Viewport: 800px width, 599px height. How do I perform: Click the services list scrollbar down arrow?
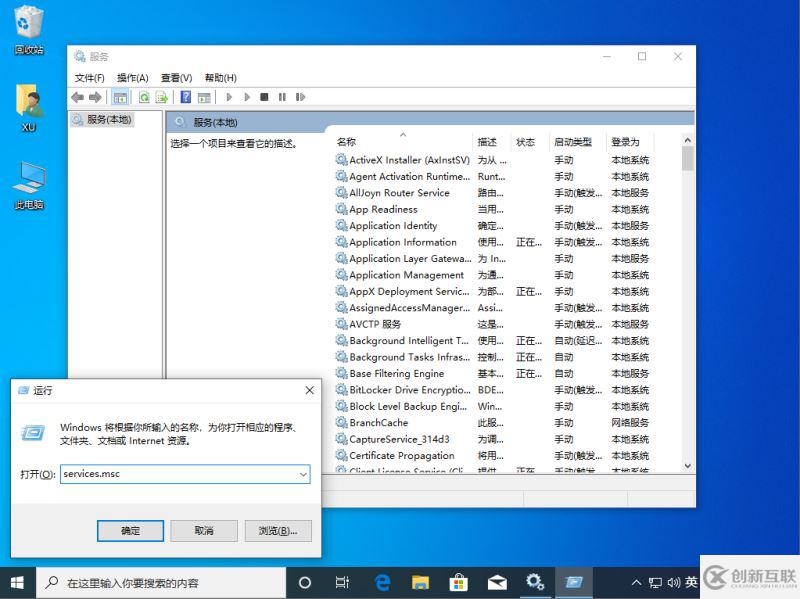pos(687,466)
